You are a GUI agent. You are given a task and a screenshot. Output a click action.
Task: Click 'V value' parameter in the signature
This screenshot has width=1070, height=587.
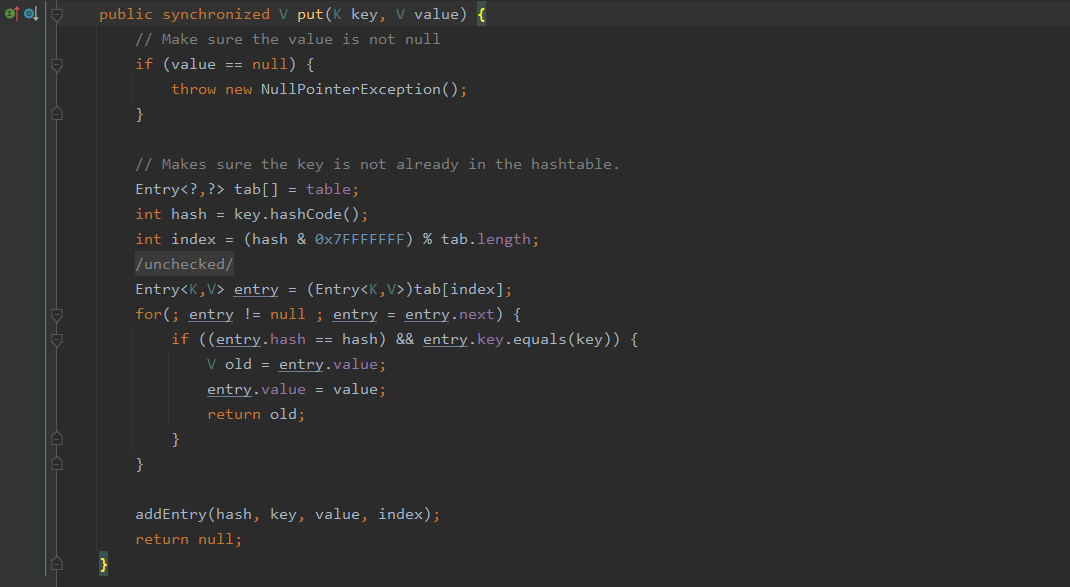click(427, 14)
